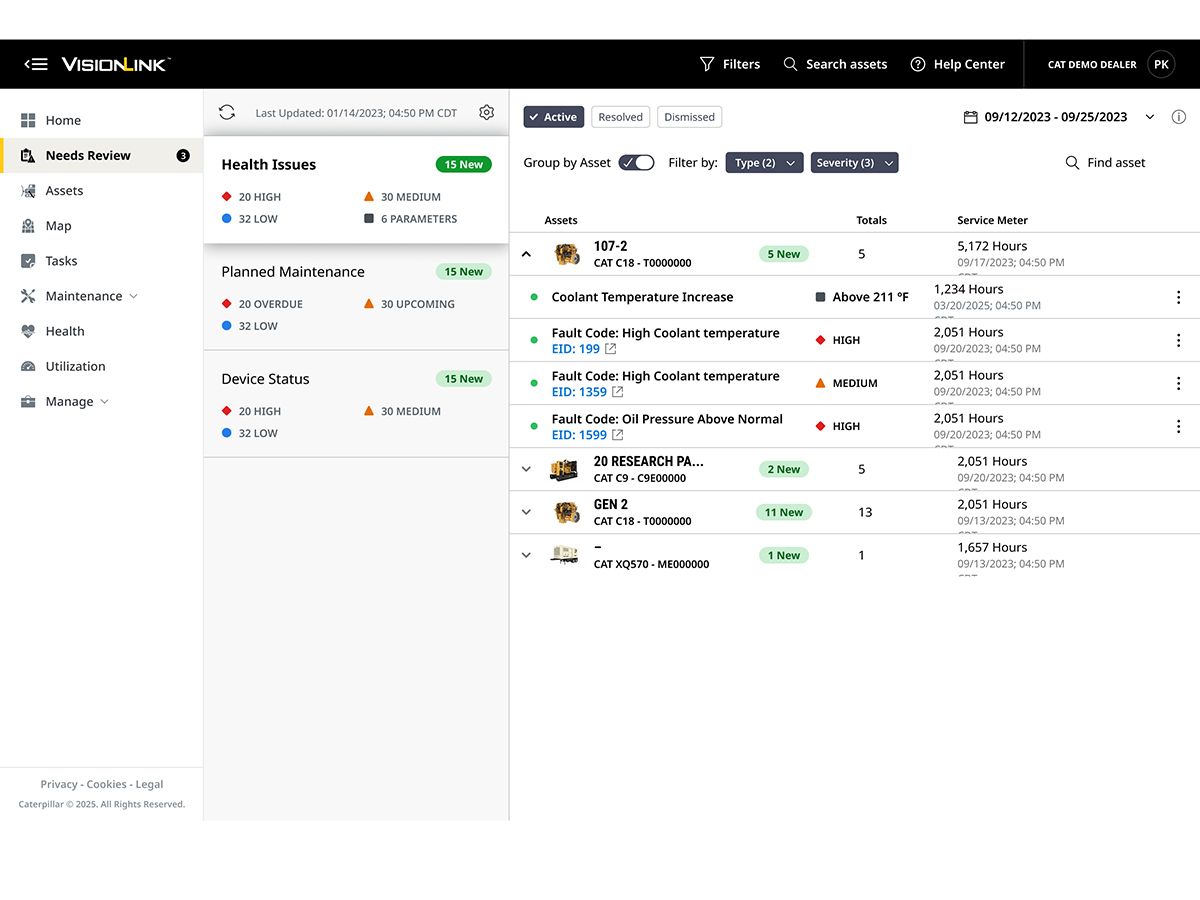
Task: Open external link icon for EID 1359
Action: click(618, 392)
